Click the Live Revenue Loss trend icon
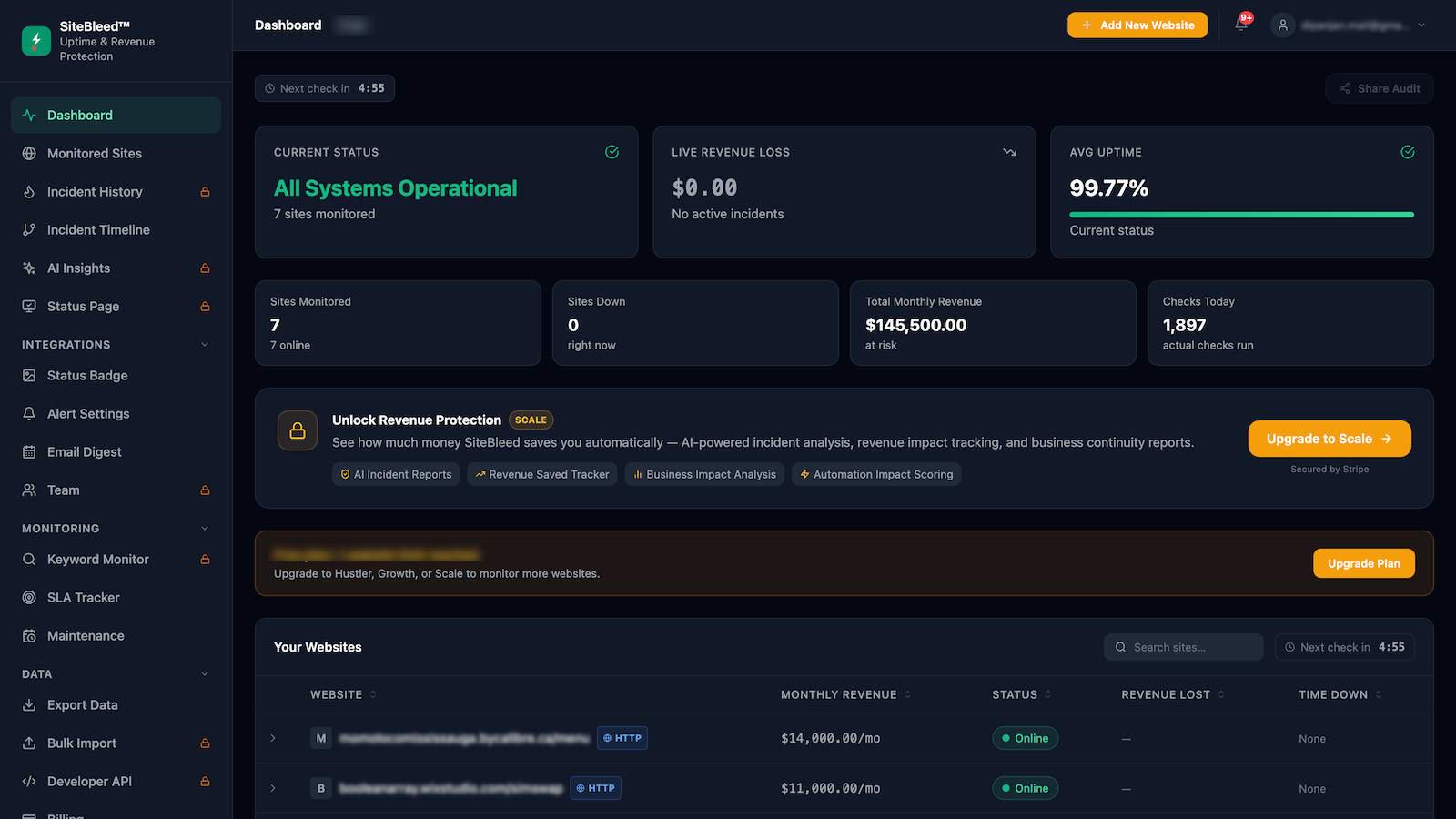 coord(1009,152)
